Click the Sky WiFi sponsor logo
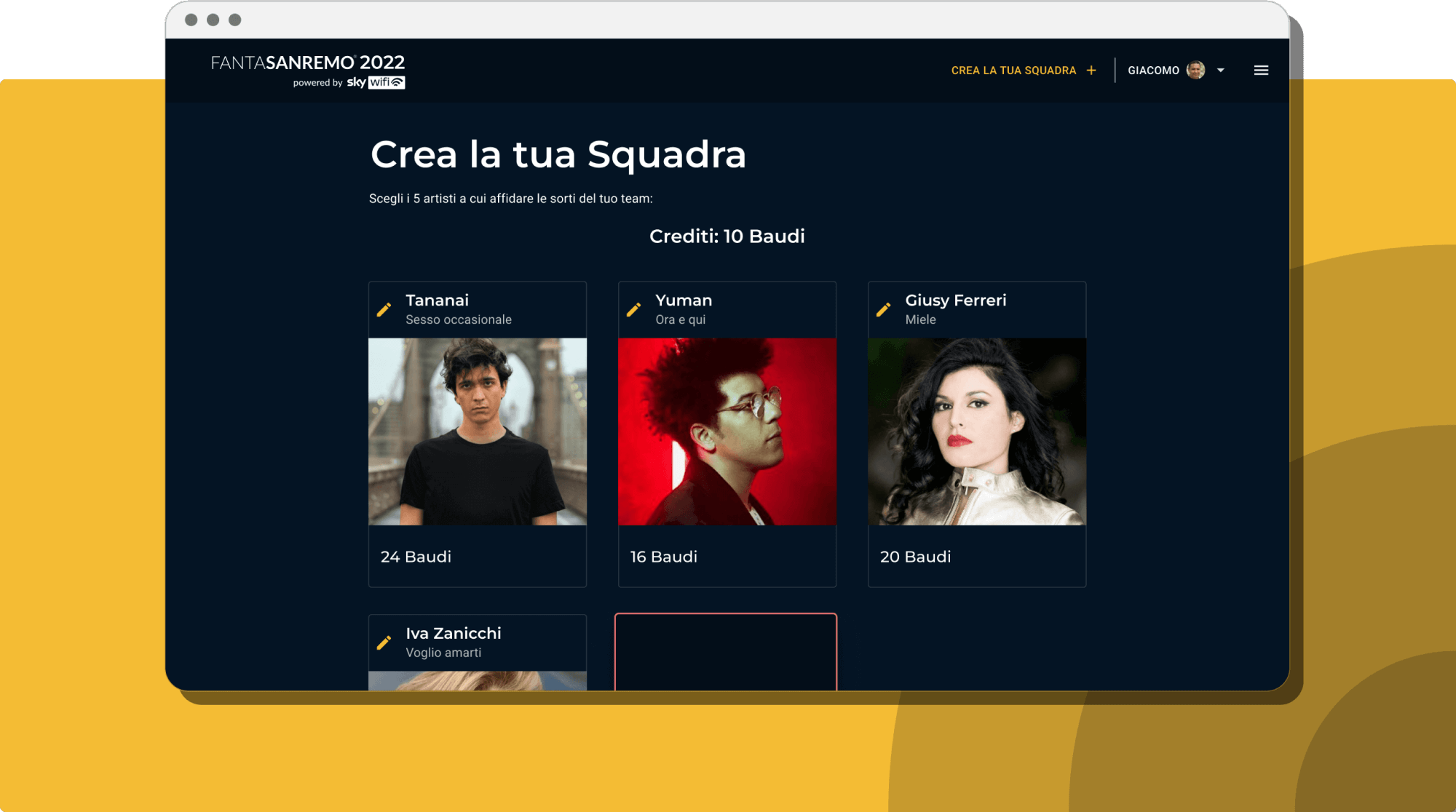Image resolution: width=1456 pixels, height=812 pixels. pyautogui.click(x=376, y=82)
